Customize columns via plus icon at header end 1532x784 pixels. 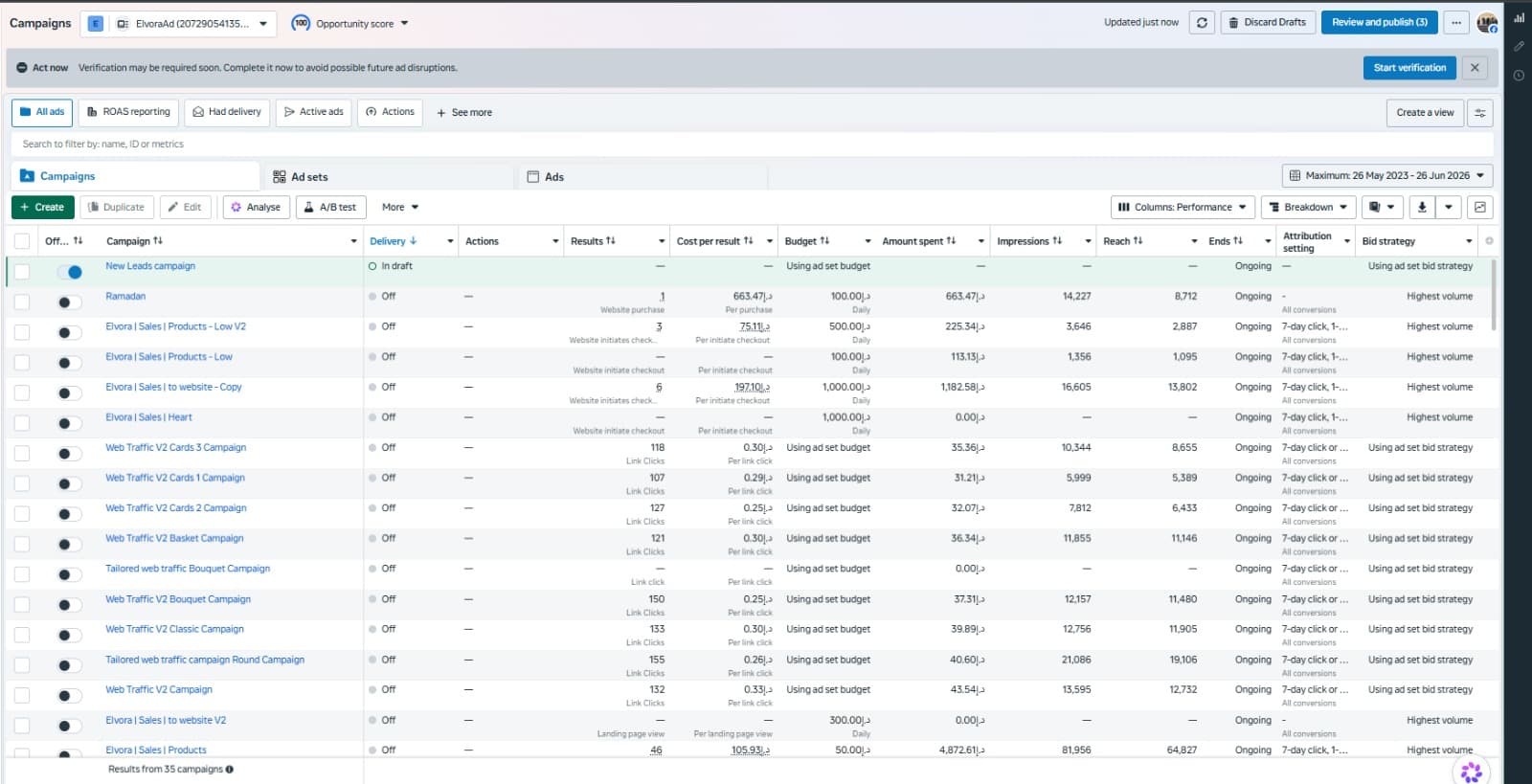1489,241
